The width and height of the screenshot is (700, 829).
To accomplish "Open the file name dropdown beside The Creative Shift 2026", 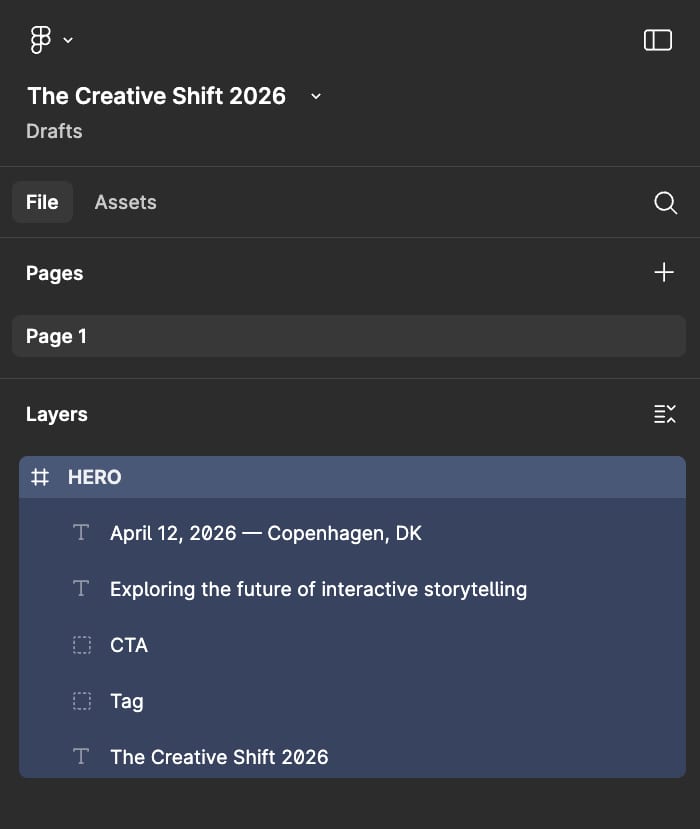I will [315, 97].
